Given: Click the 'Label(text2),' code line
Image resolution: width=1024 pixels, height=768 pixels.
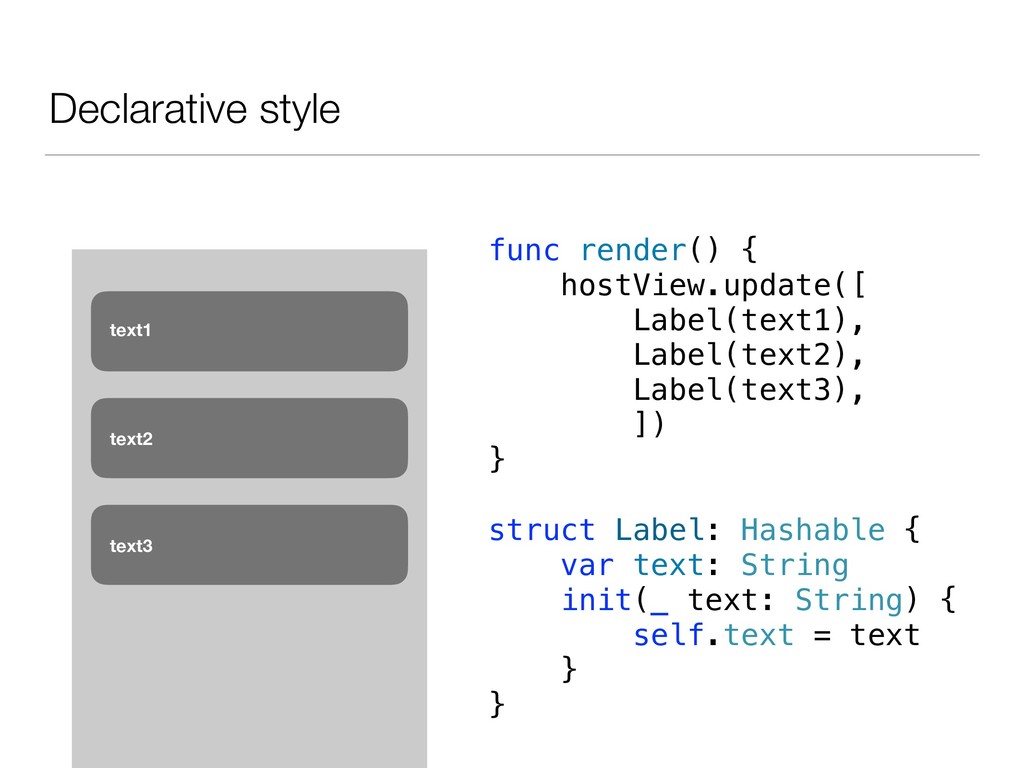Looking at the screenshot, I should tap(749, 355).
